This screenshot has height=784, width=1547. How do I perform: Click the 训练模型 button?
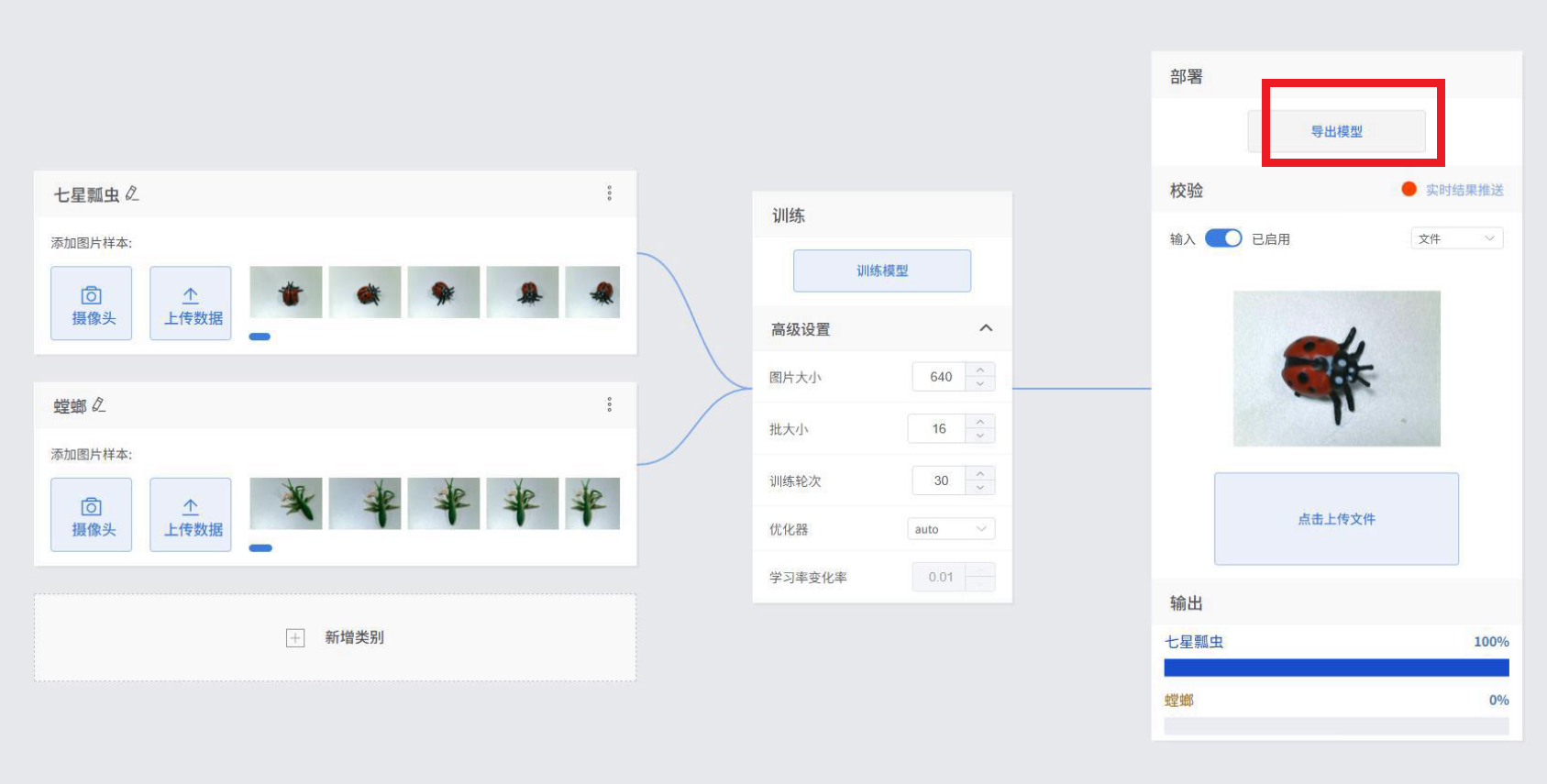(x=882, y=271)
